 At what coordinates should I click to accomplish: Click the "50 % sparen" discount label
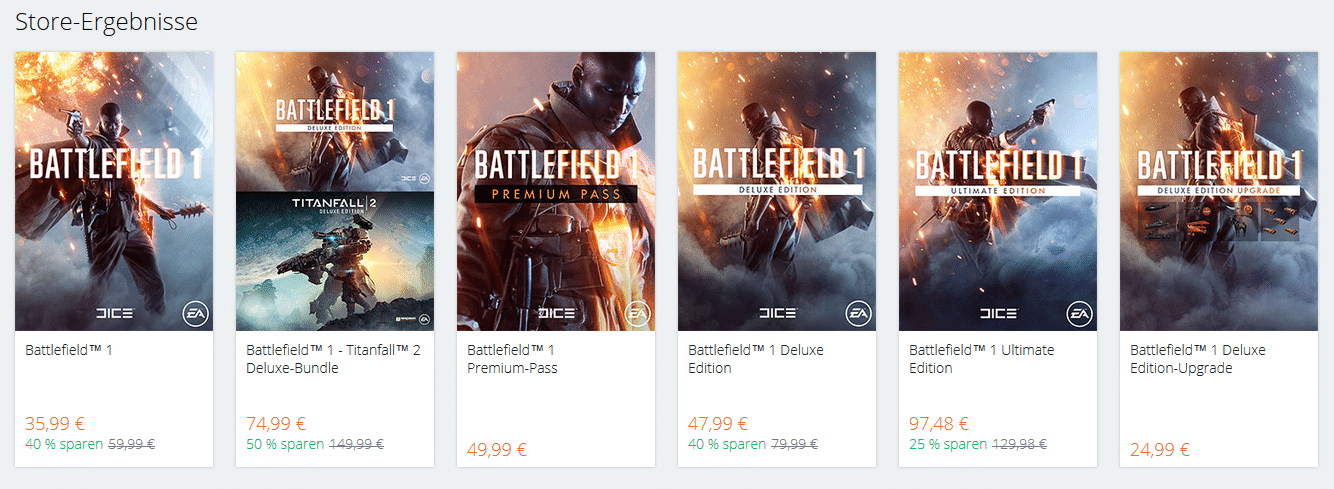pos(285,444)
